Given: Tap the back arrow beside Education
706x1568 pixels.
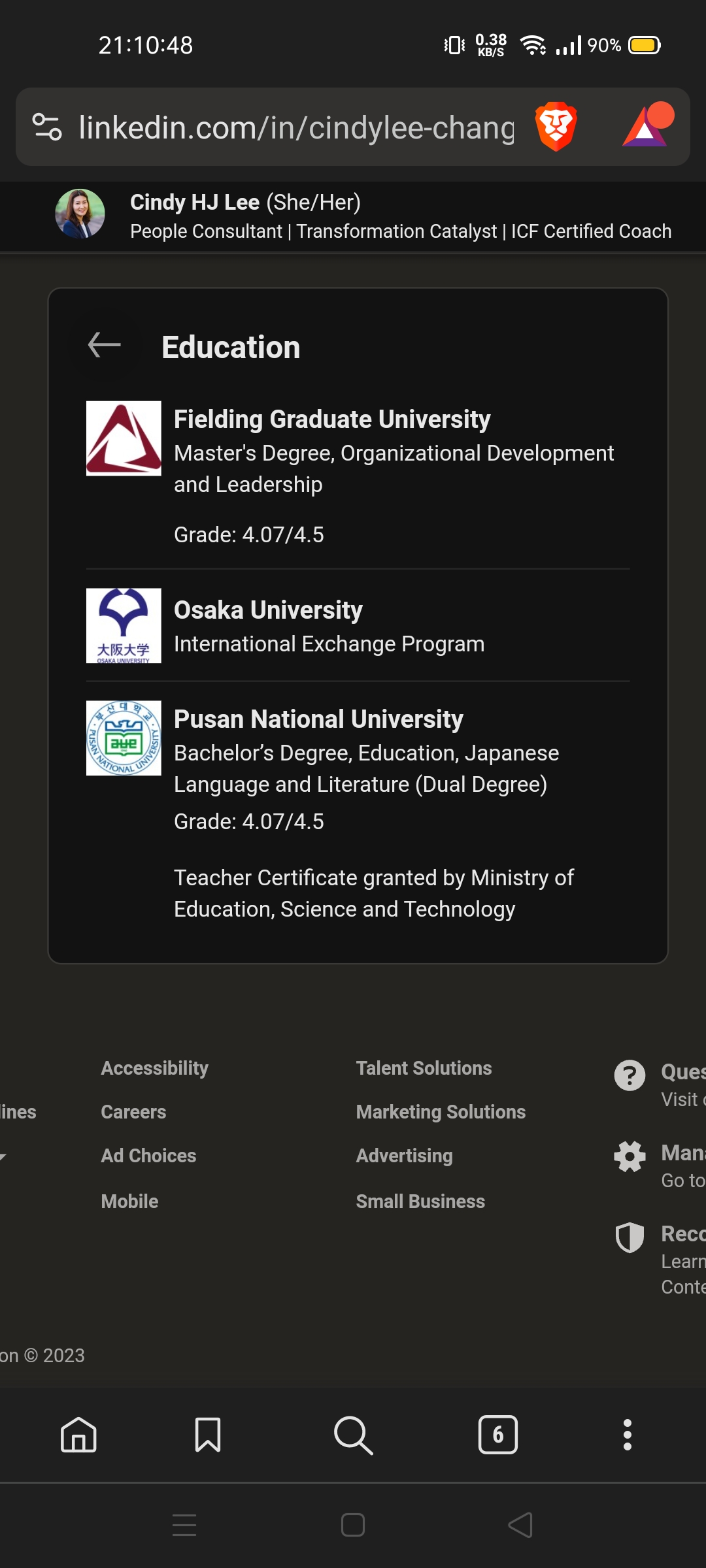Looking at the screenshot, I should [105, 345].
